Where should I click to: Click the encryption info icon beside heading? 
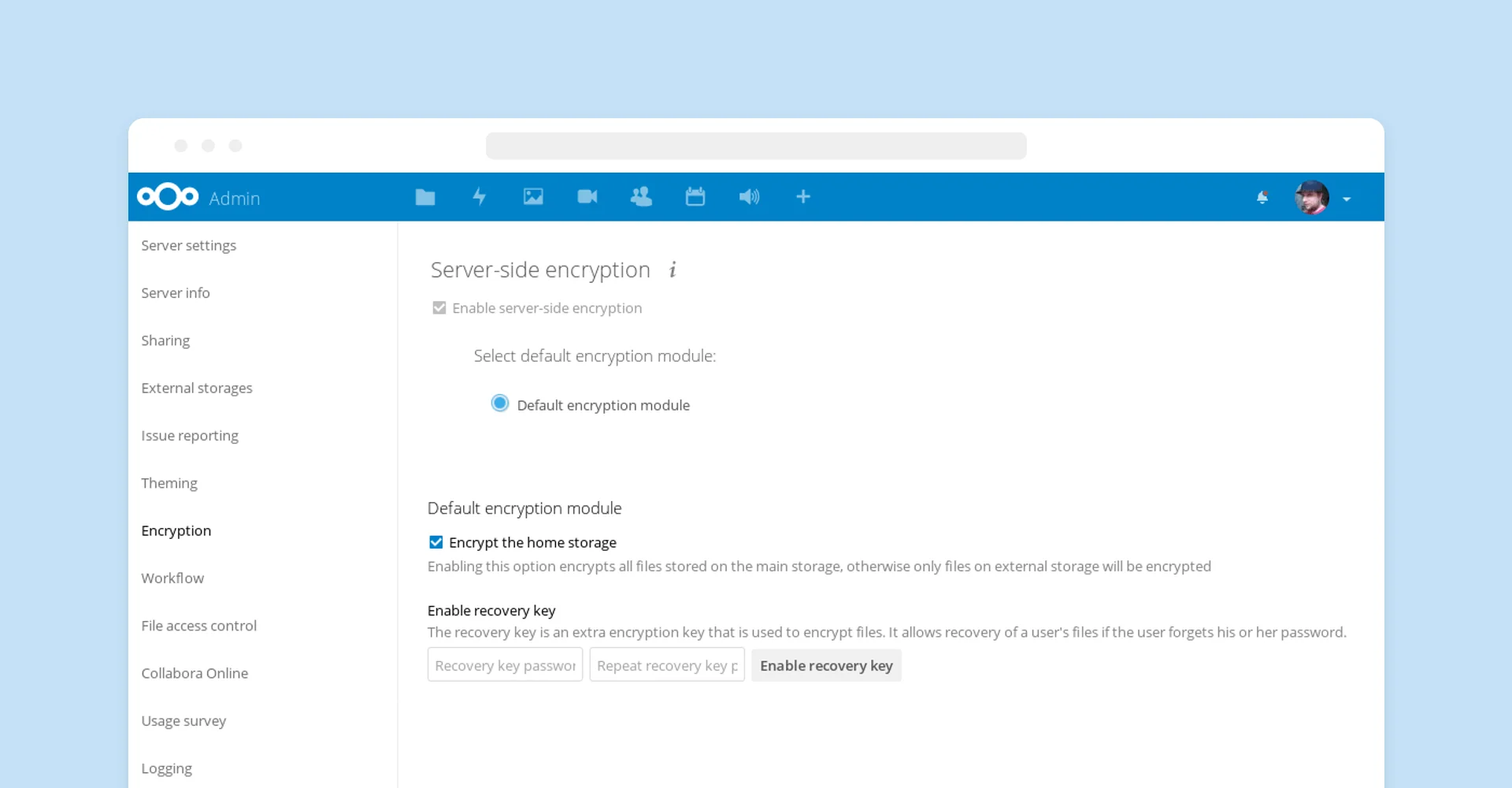pos(673,270)
